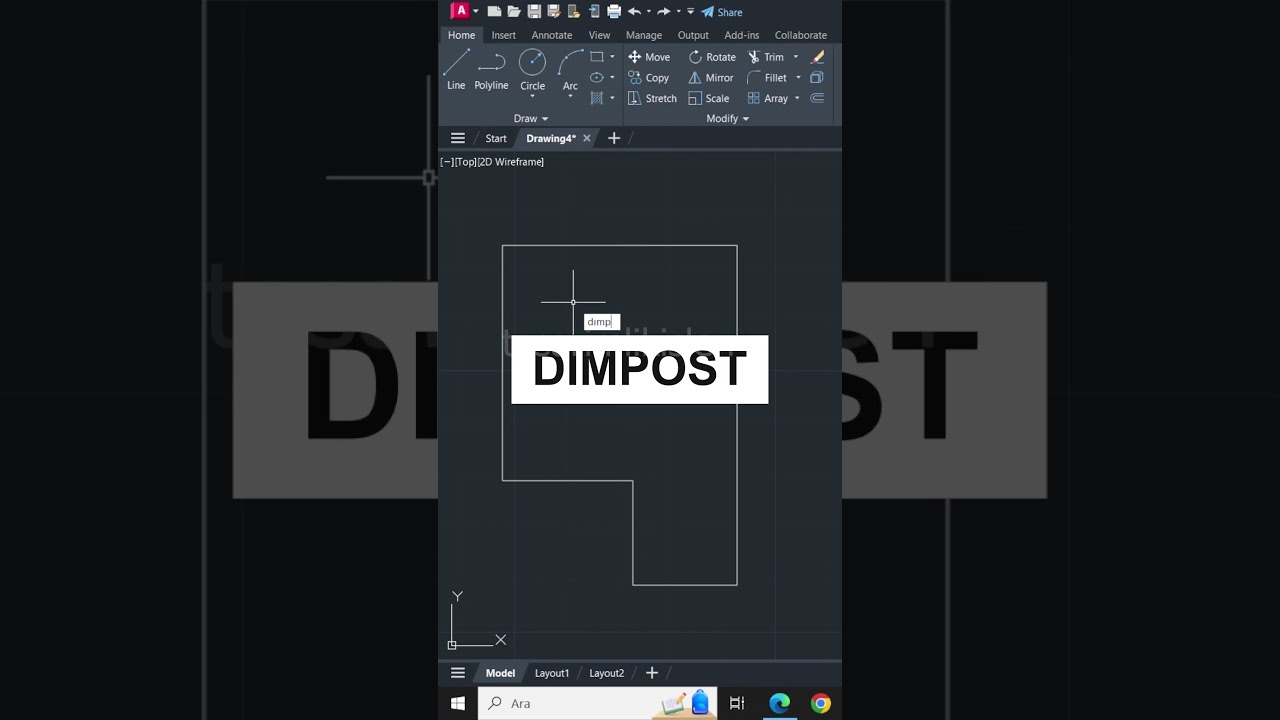Open from Web & Mobile icon
The height and width of the screenshot is (720, 1280).
[x=574, y=11]
